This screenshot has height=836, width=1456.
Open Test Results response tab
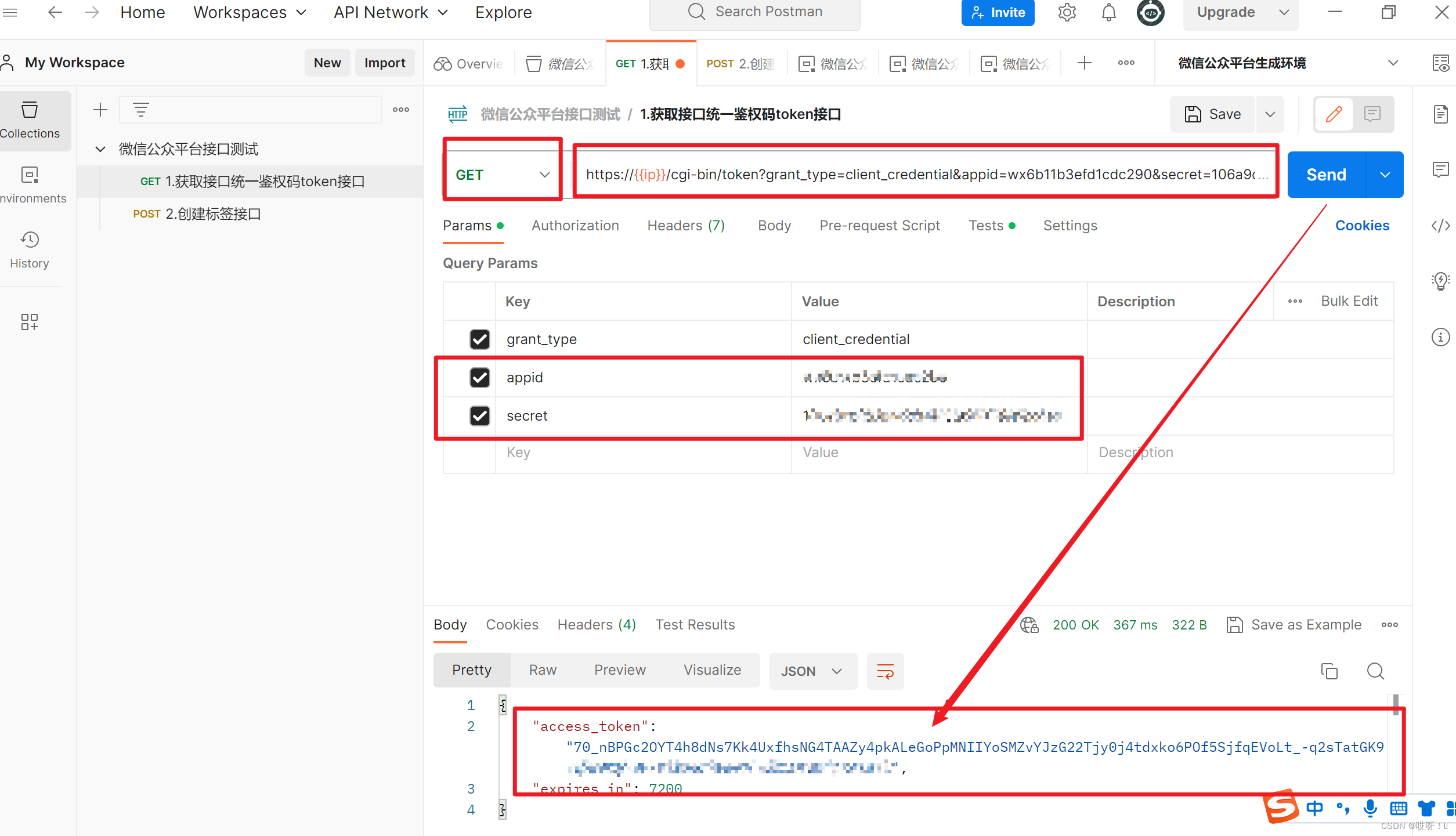(695, 624)
